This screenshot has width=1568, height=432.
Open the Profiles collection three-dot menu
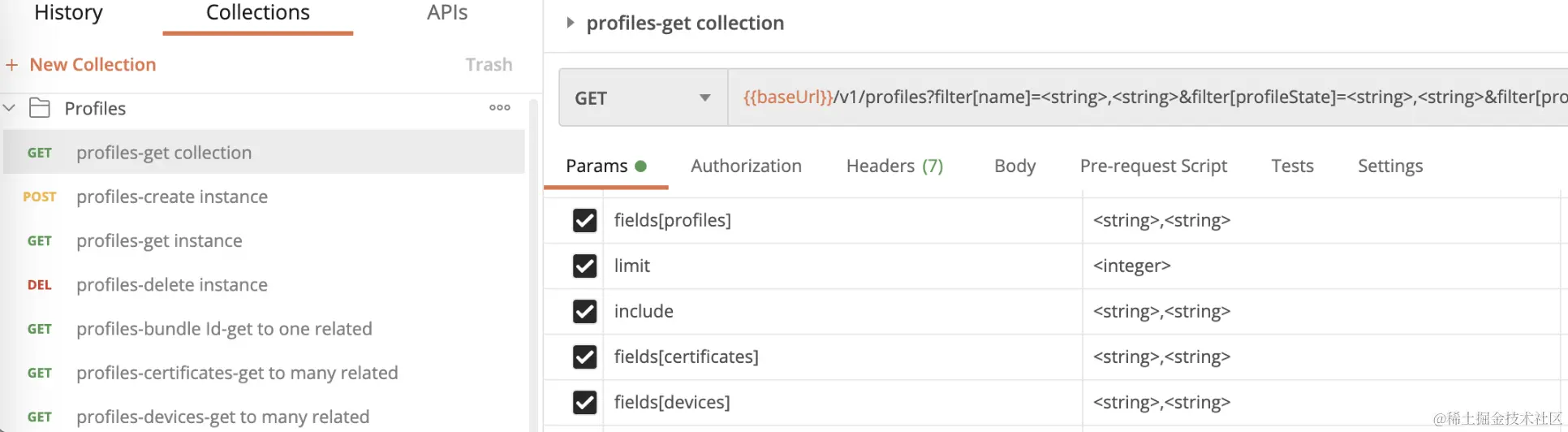coord(500,107)
